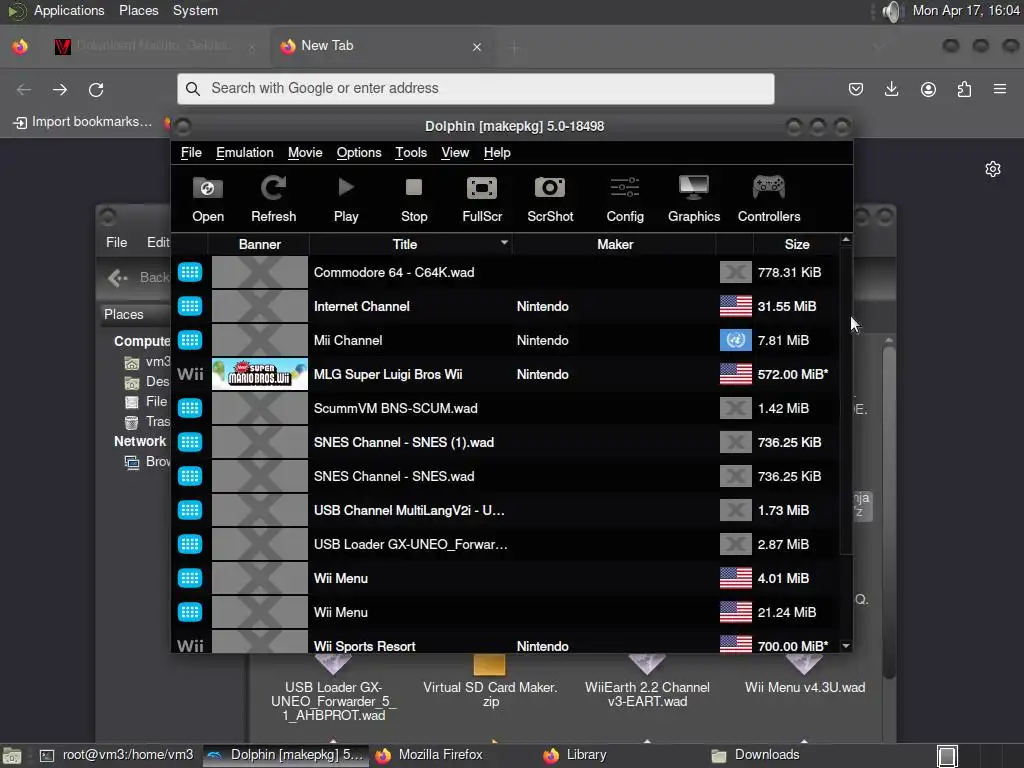Open the Graphics settings icon

click(694, 199)
